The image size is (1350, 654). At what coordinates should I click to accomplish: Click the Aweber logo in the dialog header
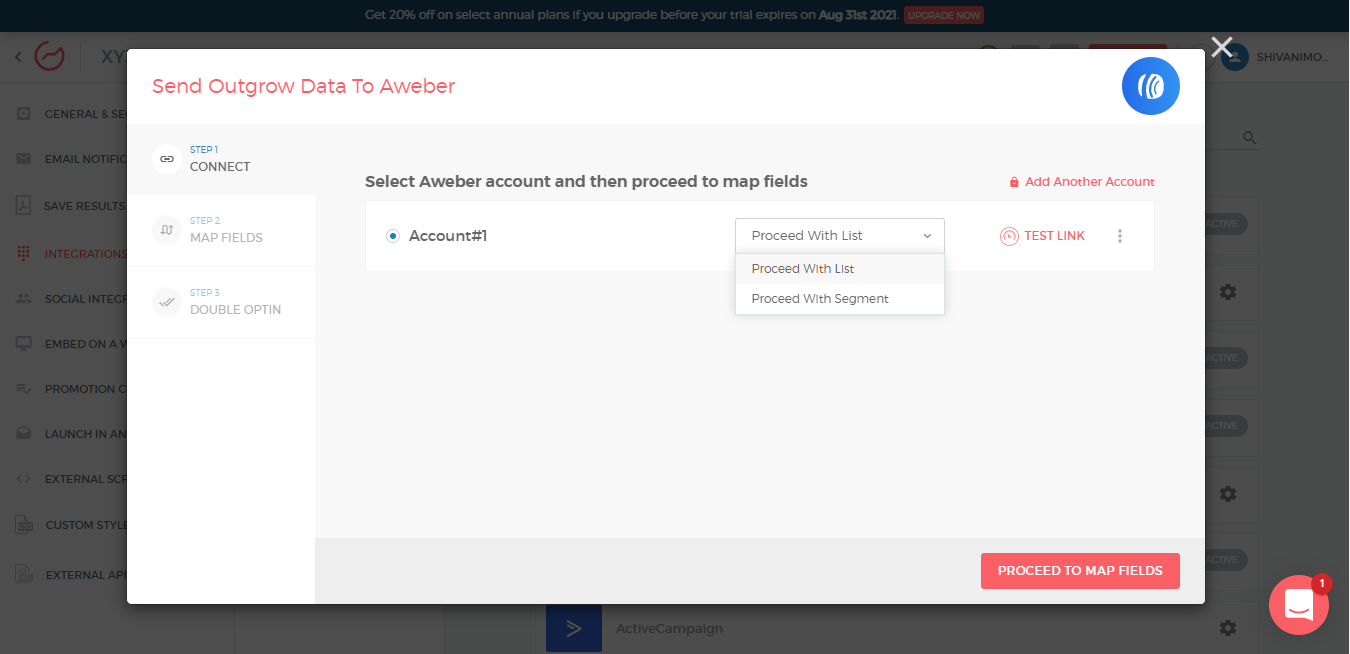pos(1150,86)
